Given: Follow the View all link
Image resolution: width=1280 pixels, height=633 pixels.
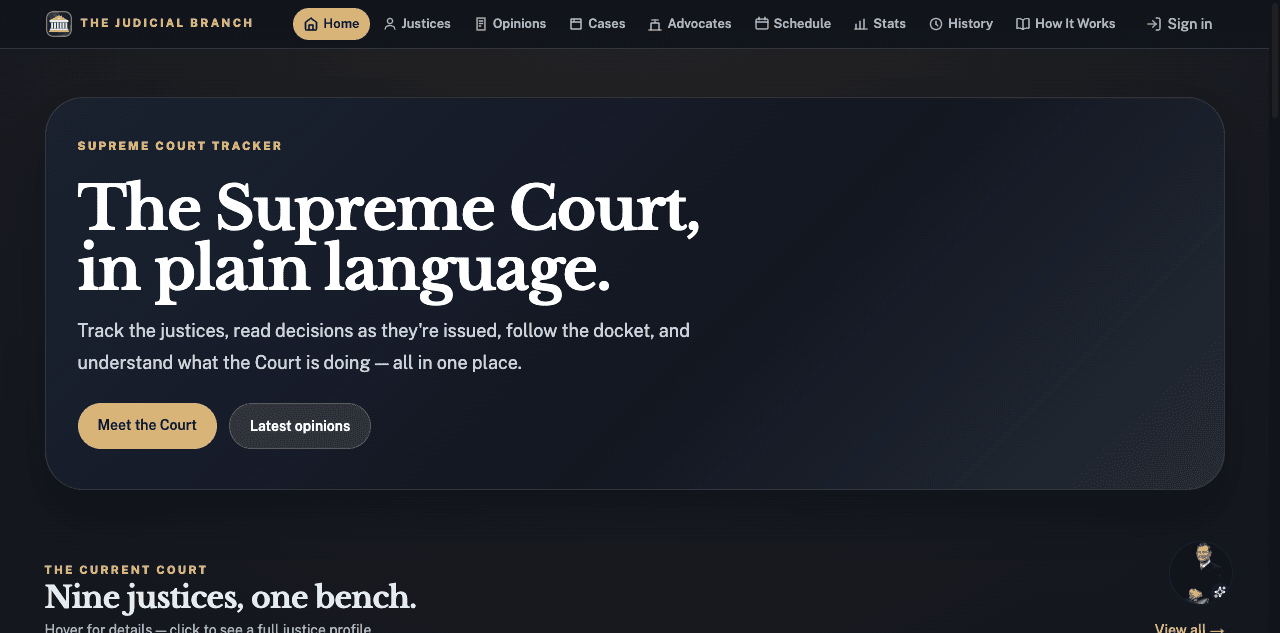Looking at the screenshot, I should (x=1188, y=627).
